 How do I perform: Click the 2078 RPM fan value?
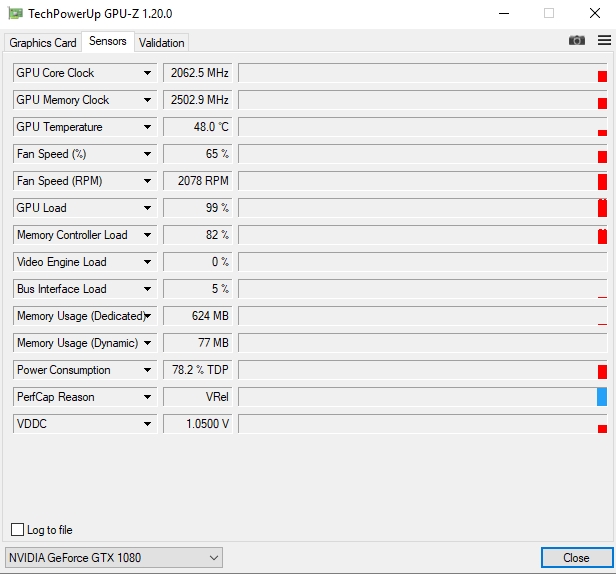coord(198,181)
